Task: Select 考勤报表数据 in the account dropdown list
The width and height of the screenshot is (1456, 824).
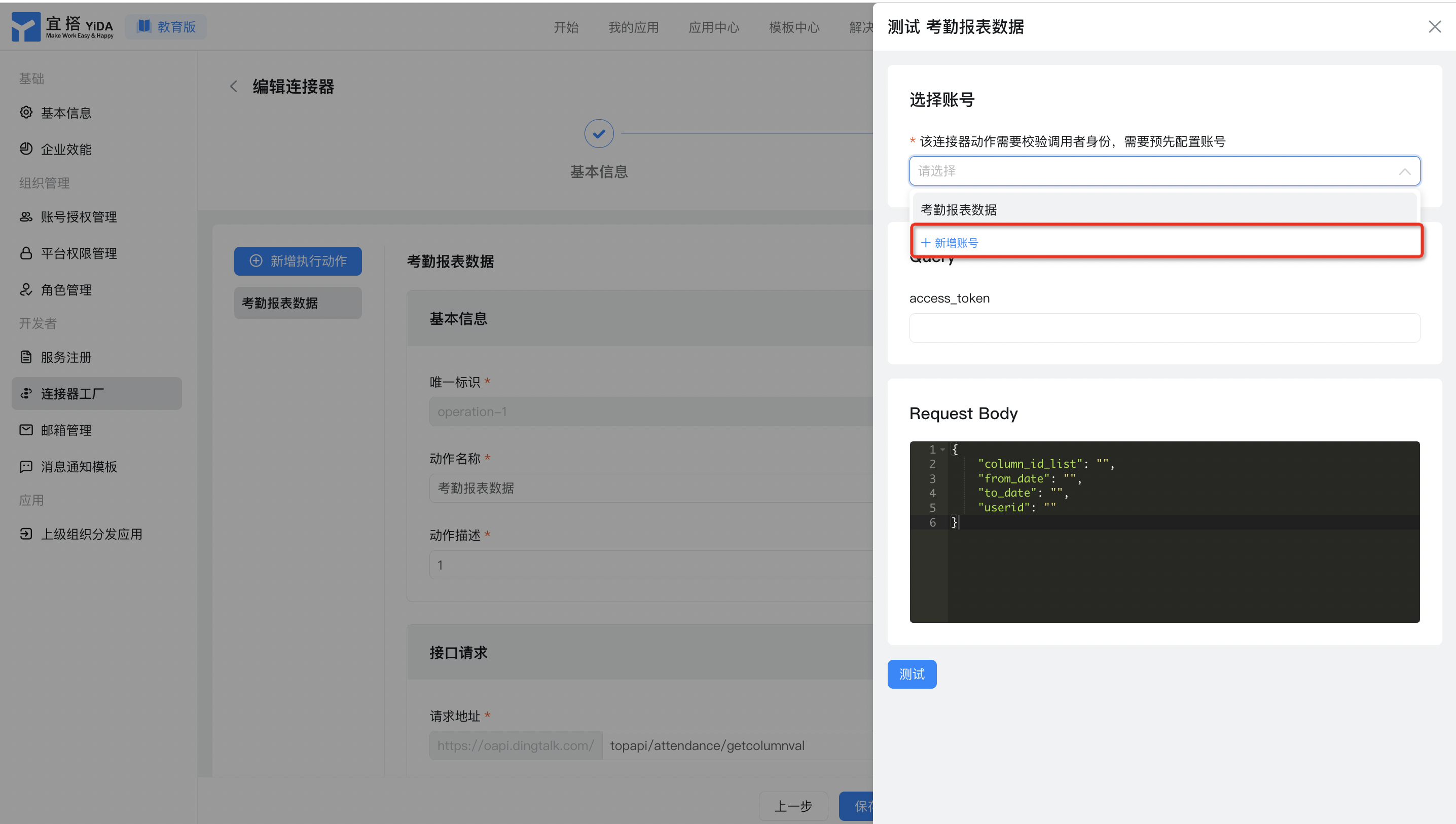Action: pos(1164,209)
